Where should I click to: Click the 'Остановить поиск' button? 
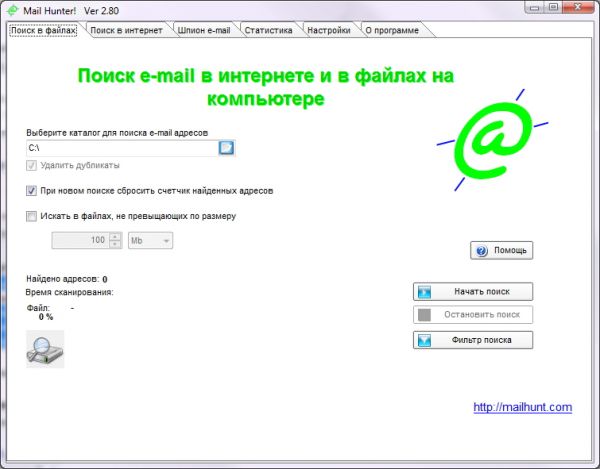click(473, 315)
